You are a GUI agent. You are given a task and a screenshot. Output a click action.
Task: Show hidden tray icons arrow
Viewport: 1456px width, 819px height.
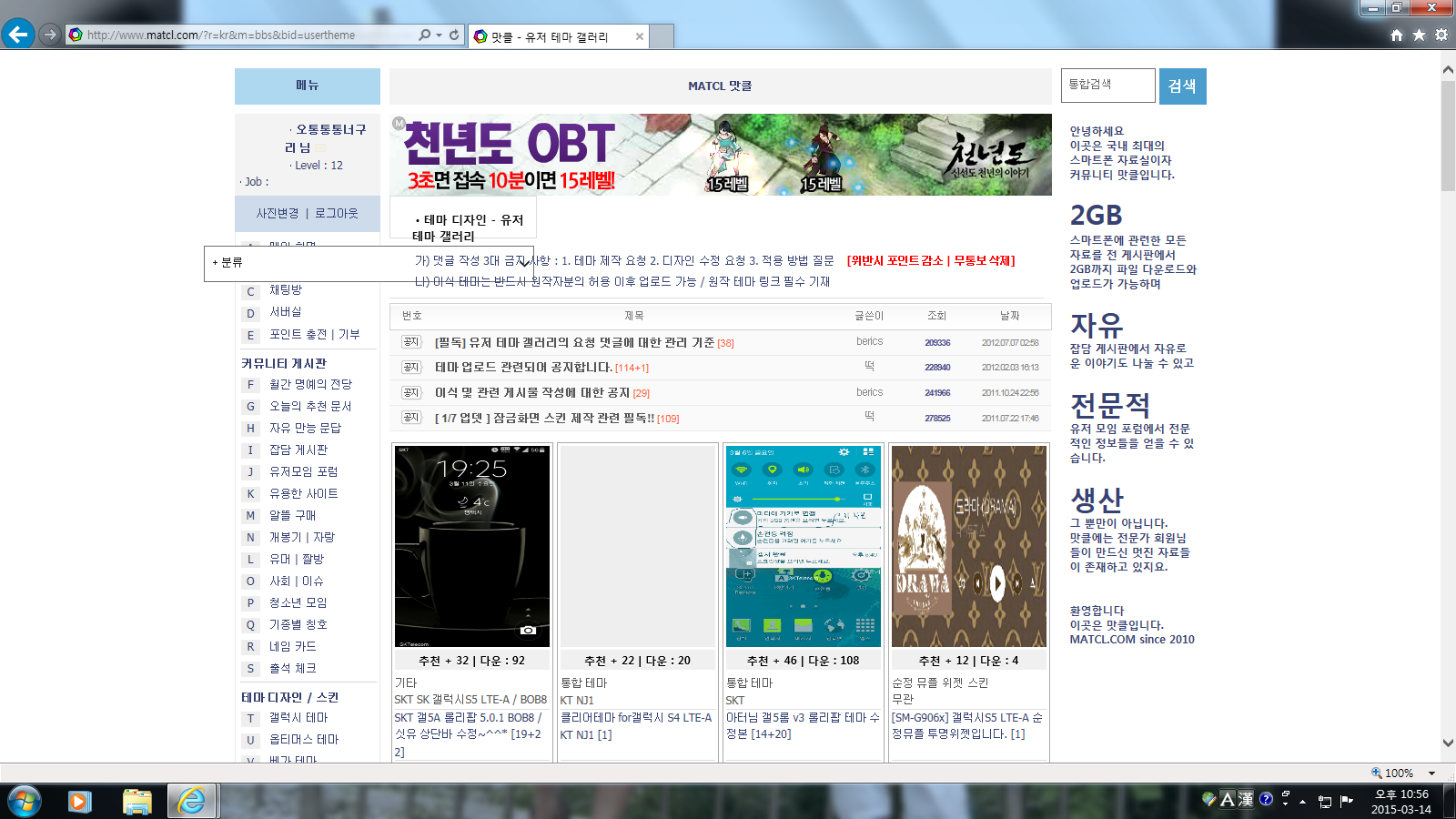coord(1302,801)
